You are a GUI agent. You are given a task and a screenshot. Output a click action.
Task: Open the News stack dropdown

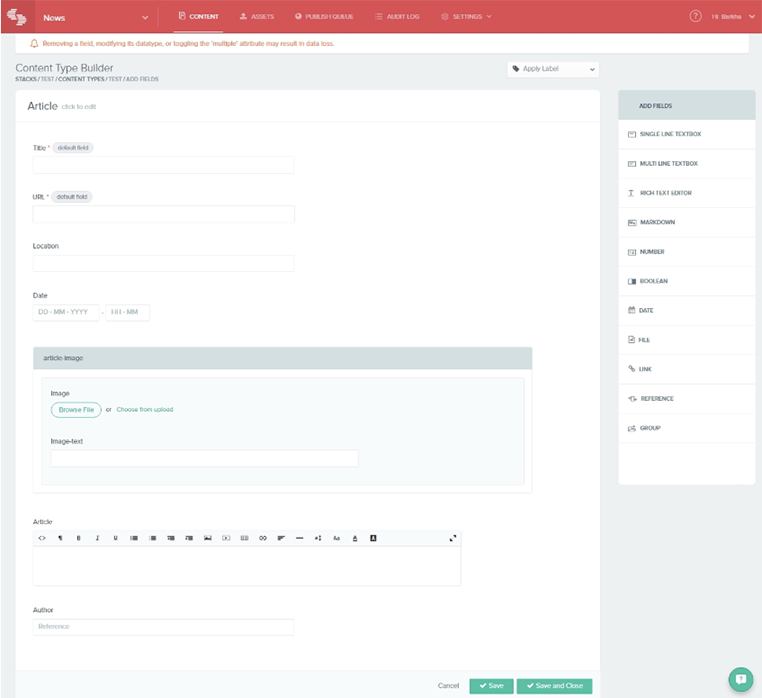click(x=96, y=17)
